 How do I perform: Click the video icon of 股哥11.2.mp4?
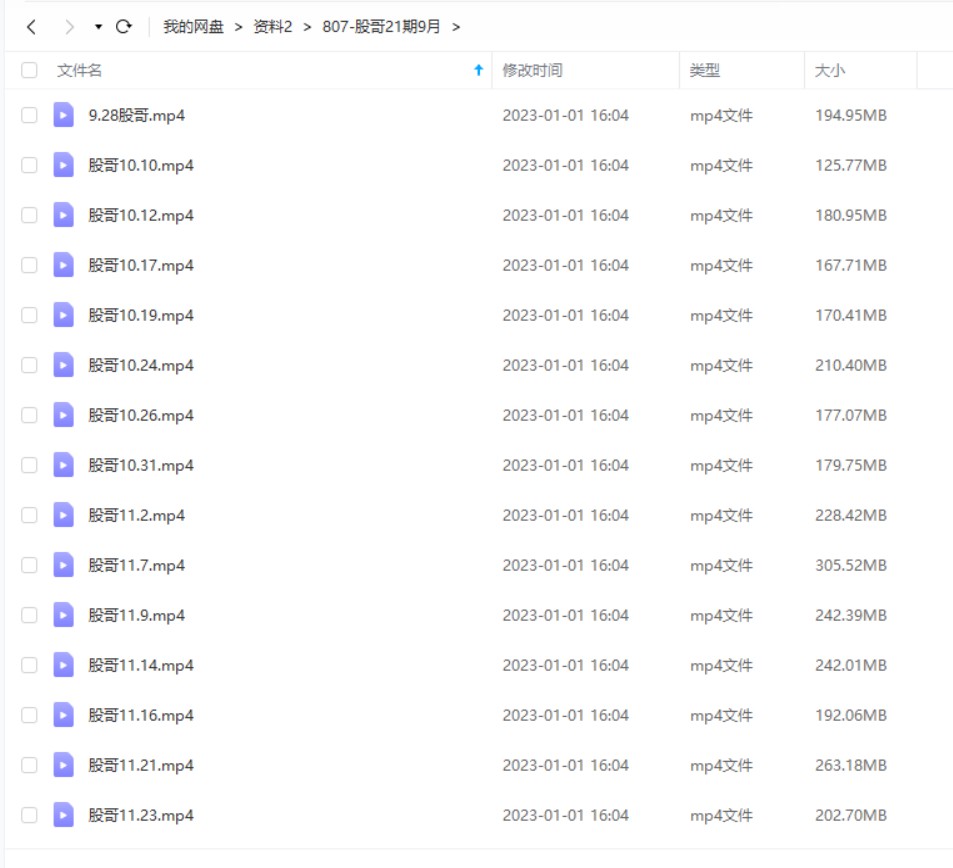pos(63,515)
